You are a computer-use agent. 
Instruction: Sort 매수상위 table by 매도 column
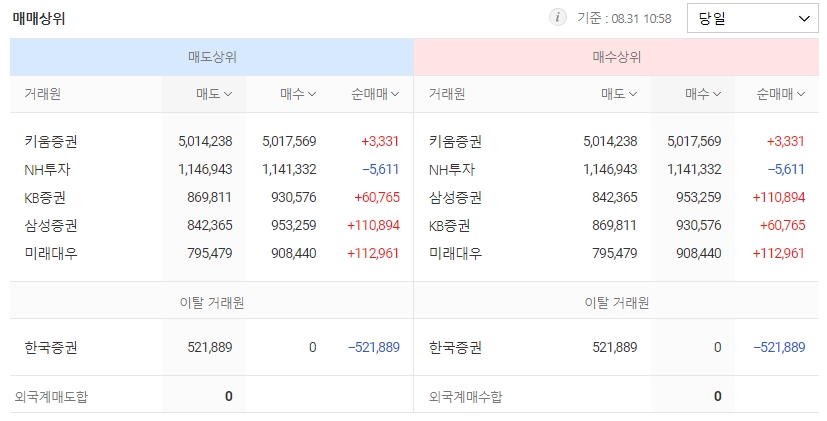coord(619,94)
